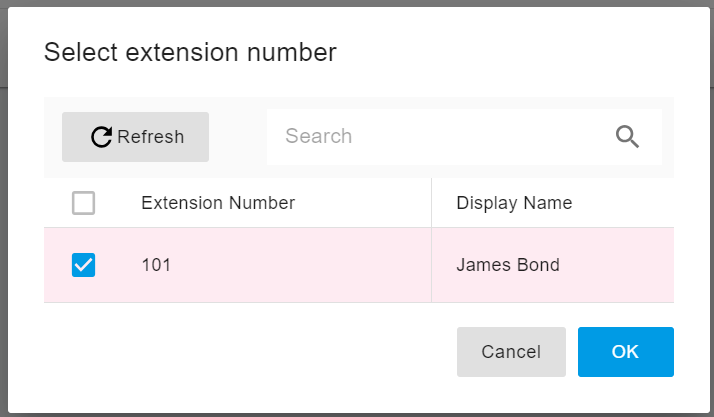Confirm the selection with OK
This screenshot has height=417, width=714.
pyautogui.click(x=625, y=352)
